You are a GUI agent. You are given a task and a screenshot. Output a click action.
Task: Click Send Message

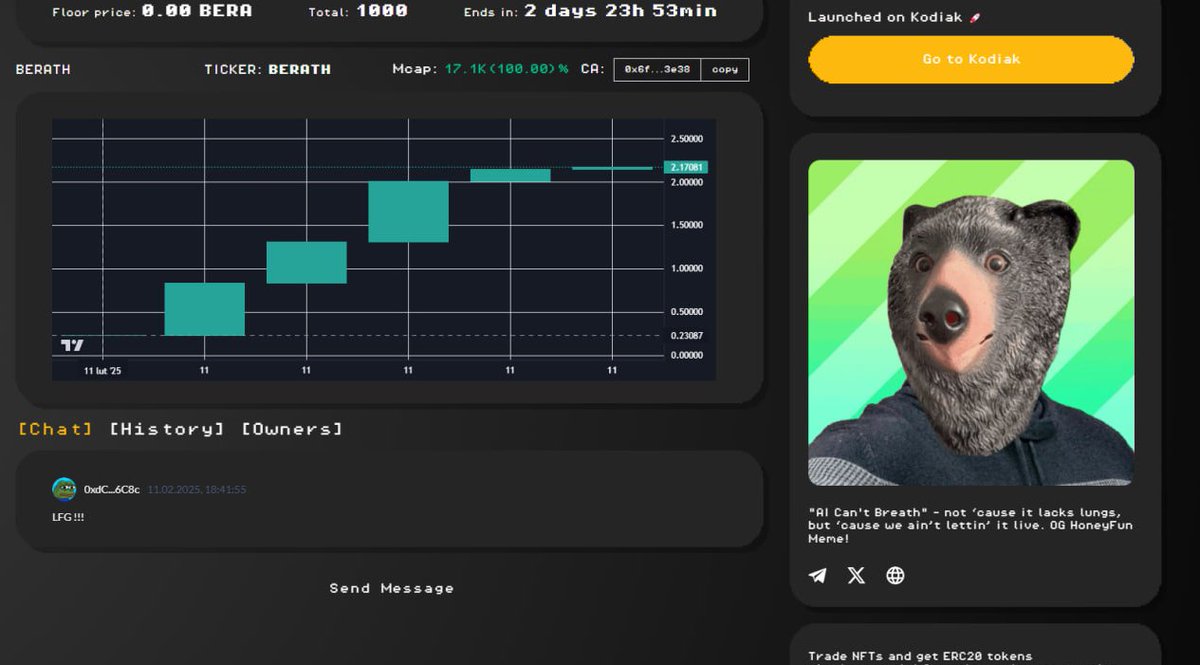(x=392, y=588)
